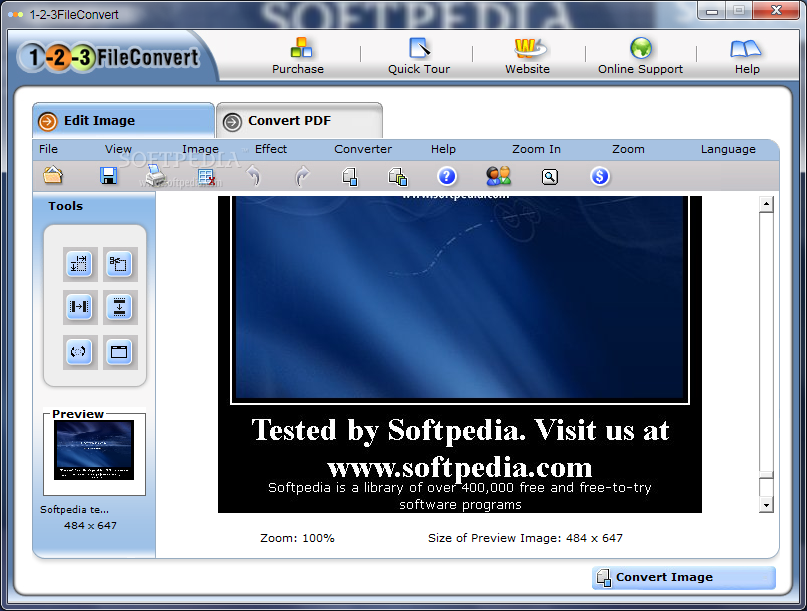Open the File menu
The image size is (807, 611).
[48, 149]
